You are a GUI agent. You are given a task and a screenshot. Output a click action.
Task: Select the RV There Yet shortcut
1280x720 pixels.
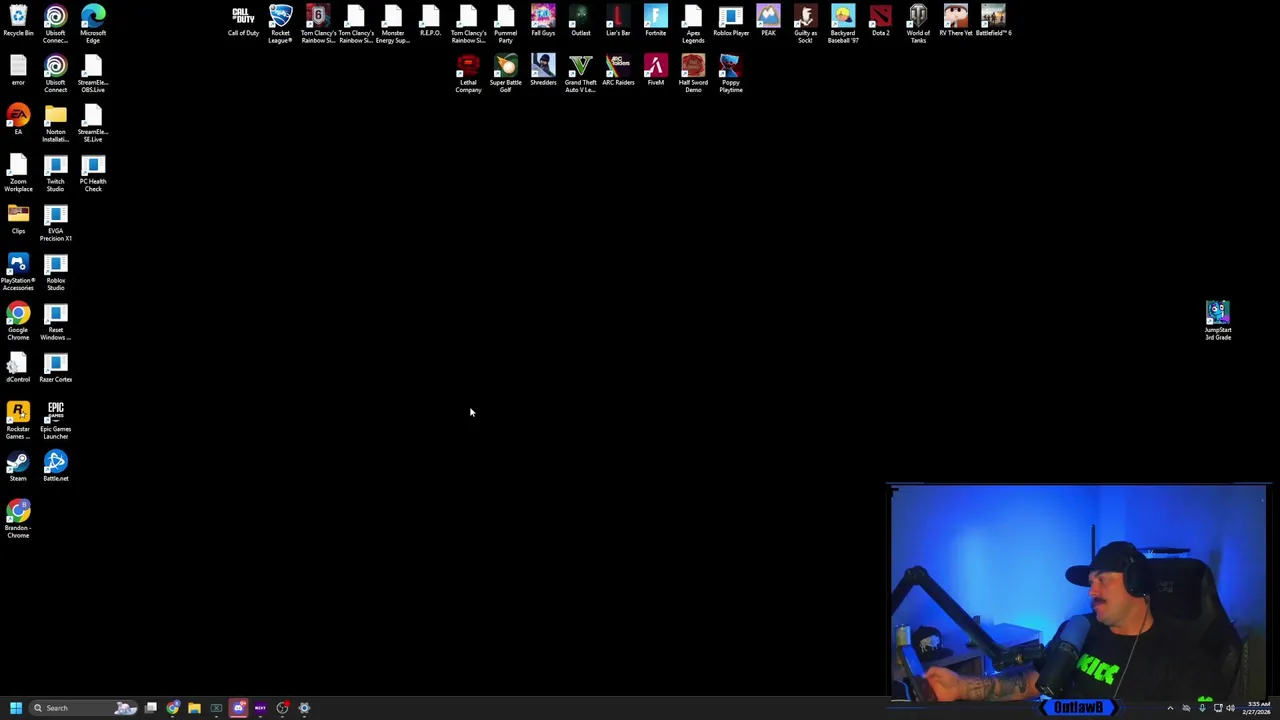click(955, 21)
